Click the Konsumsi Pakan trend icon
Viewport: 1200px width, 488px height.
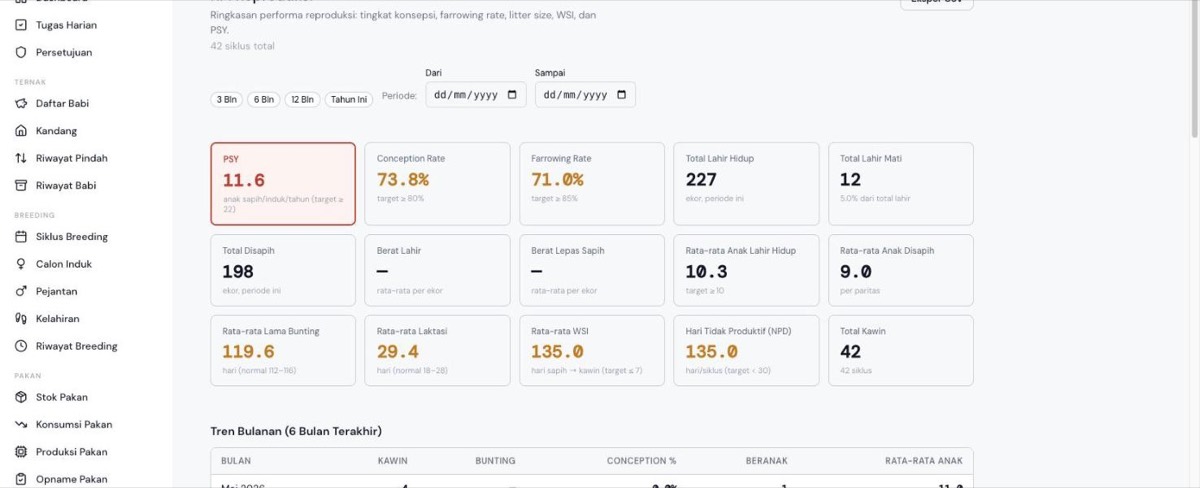coord(21,424)
